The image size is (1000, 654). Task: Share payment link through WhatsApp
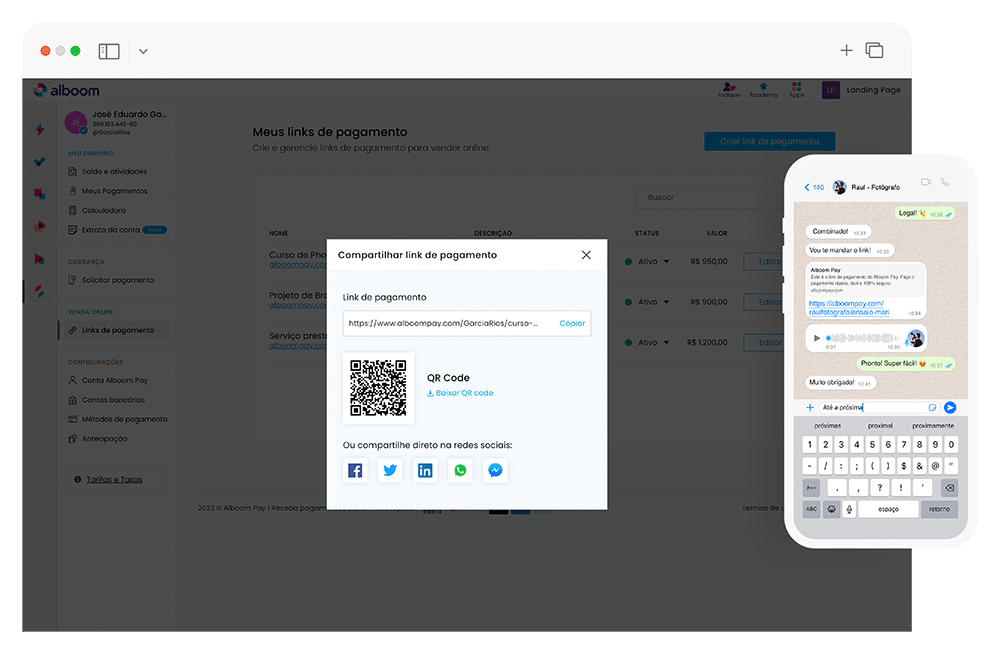click(x=460, y=471)
